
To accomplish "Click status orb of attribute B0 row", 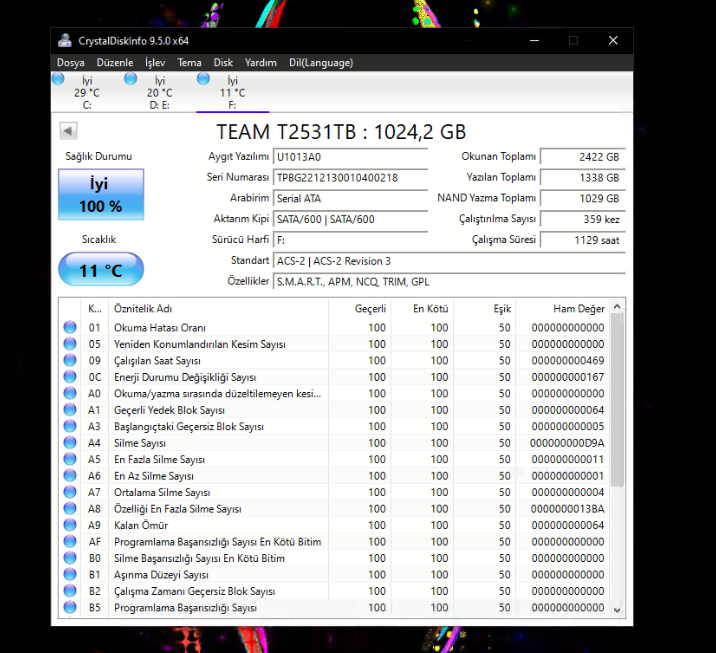I will 70,558.
